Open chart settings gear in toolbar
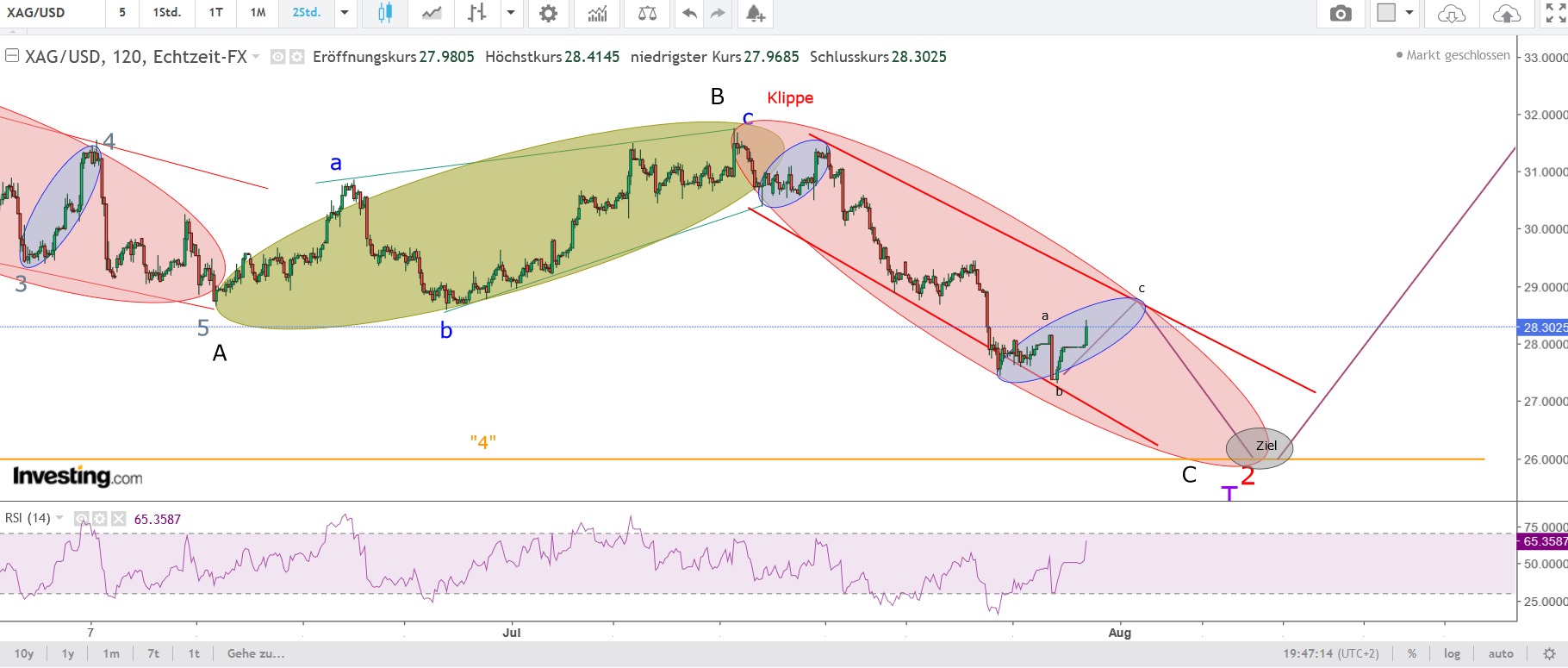Viewport: 1568px width, 668px height. [548, 13]
